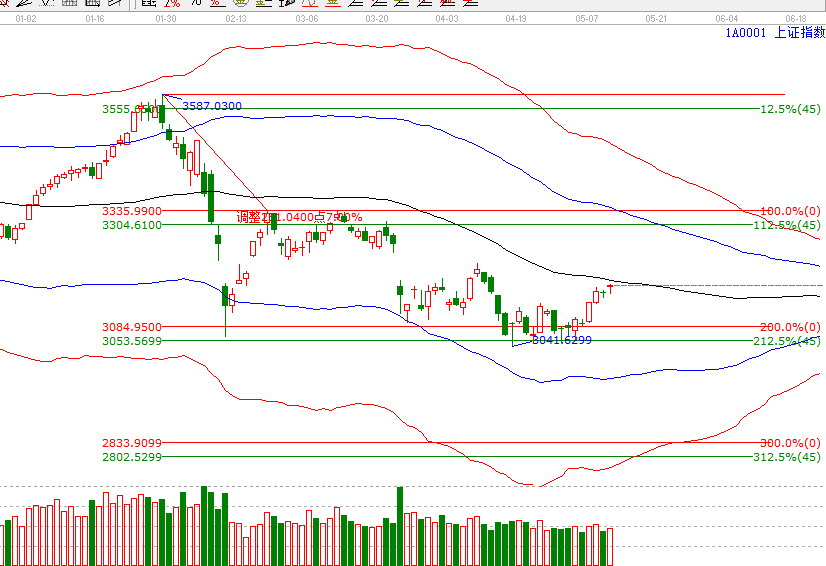Click the red percent toolbar icon
Viewport: 826px width, 566px height.
[x=173, y=3]
